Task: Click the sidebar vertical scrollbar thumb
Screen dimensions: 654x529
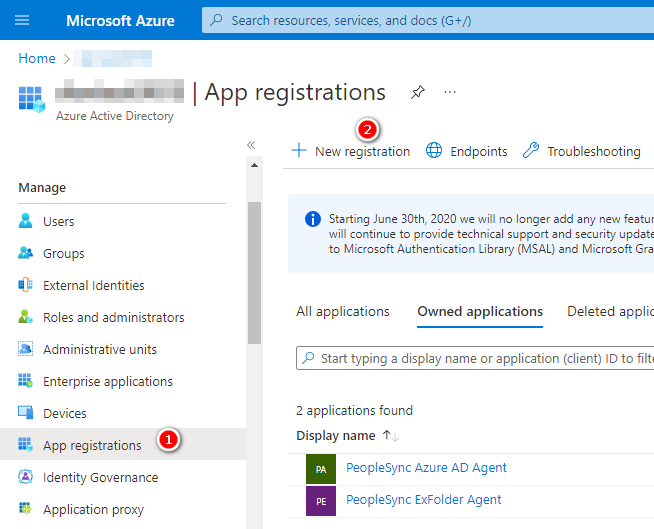Action: pos(254,273)
